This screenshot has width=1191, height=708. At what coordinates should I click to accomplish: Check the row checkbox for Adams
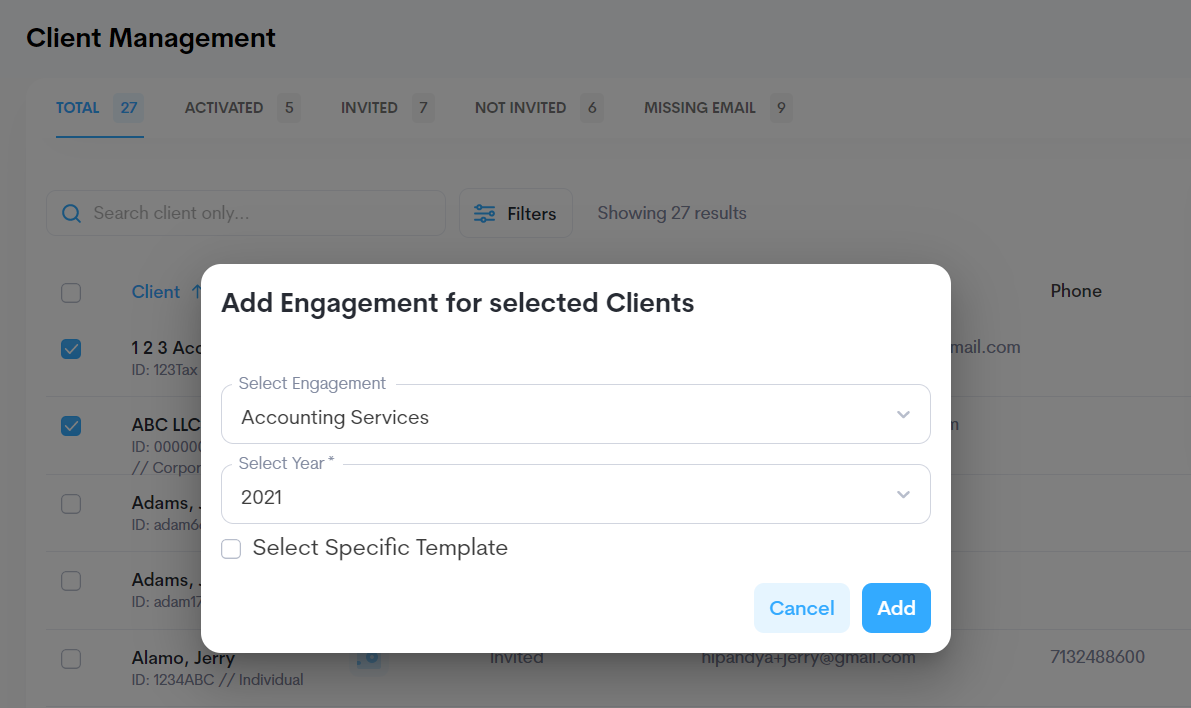tap(71, 504)
